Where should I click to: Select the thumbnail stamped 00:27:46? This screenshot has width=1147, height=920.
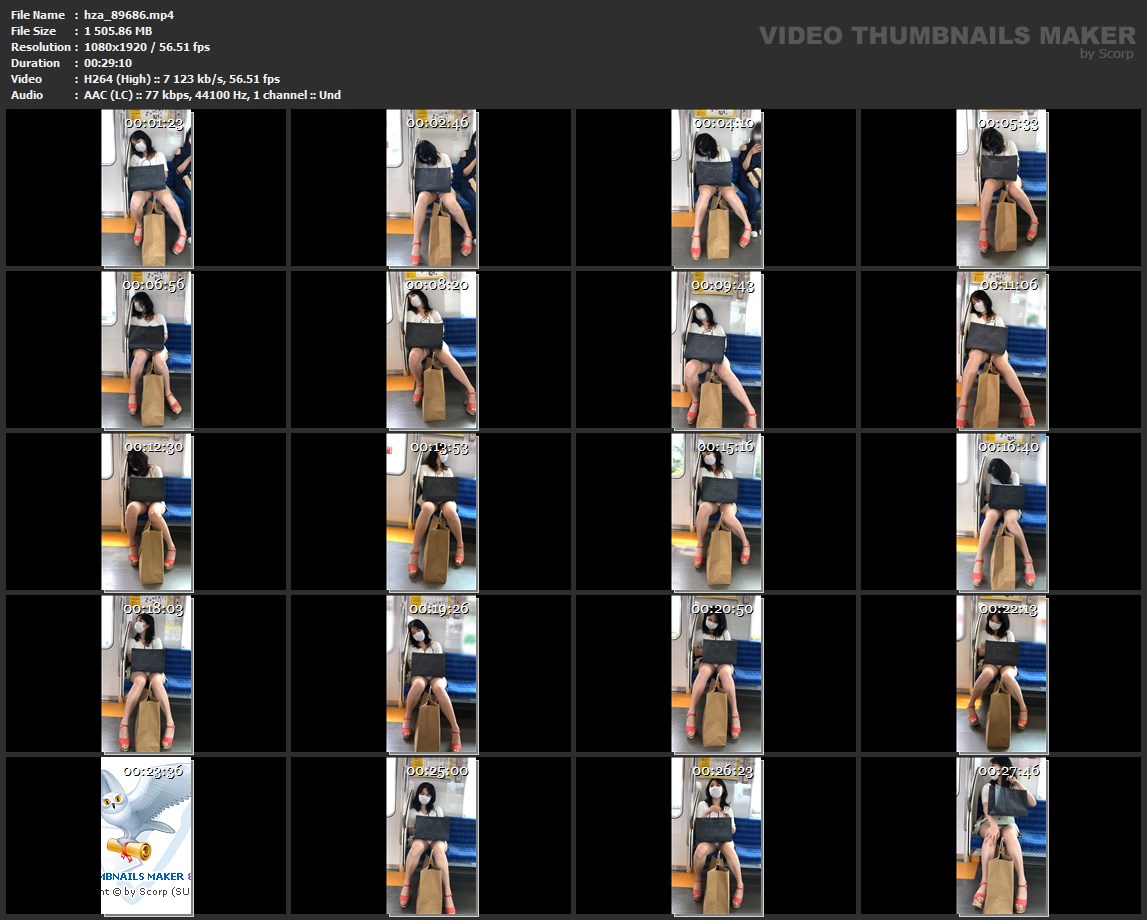(1001, 836)
